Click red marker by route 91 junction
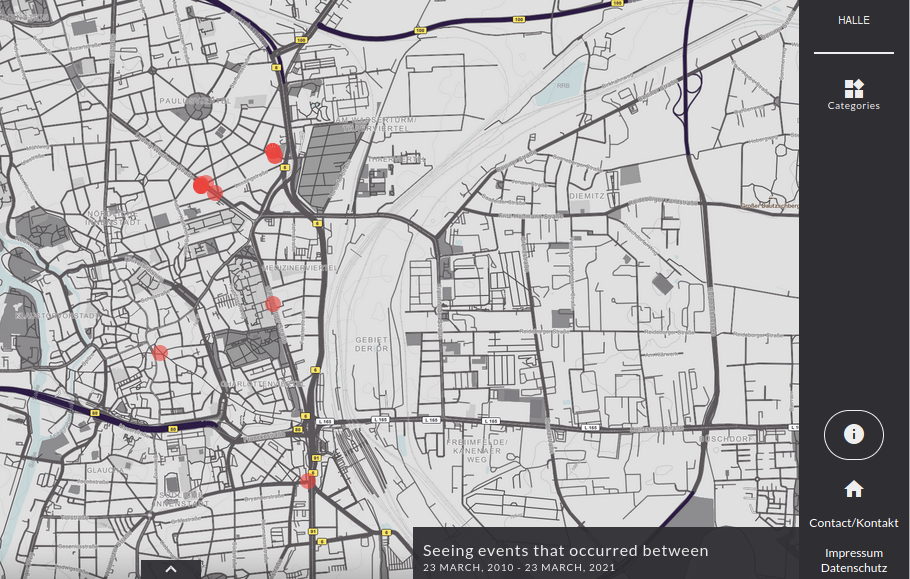The width and height of the screenshot is (910, 579). (307, 481)
